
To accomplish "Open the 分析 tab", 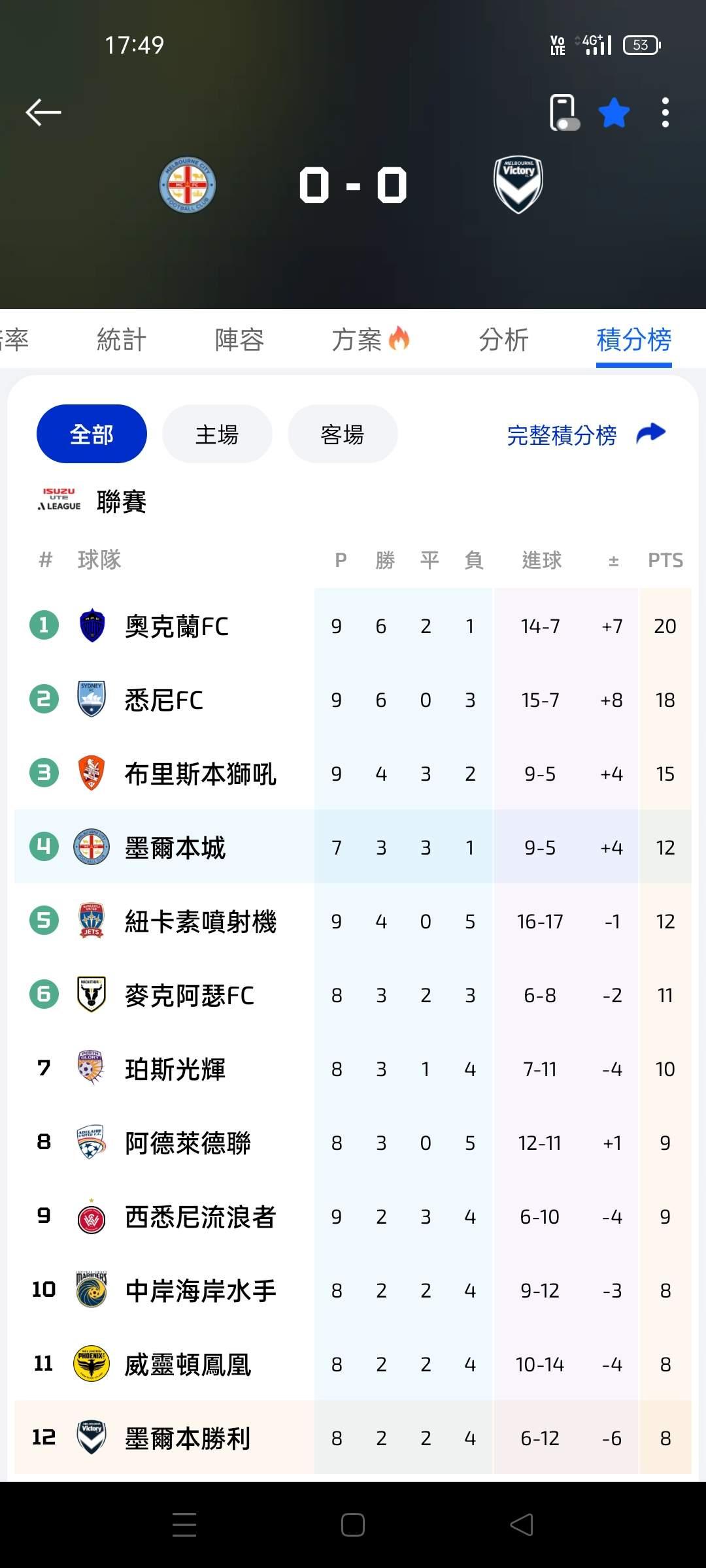I will point(503,340).
